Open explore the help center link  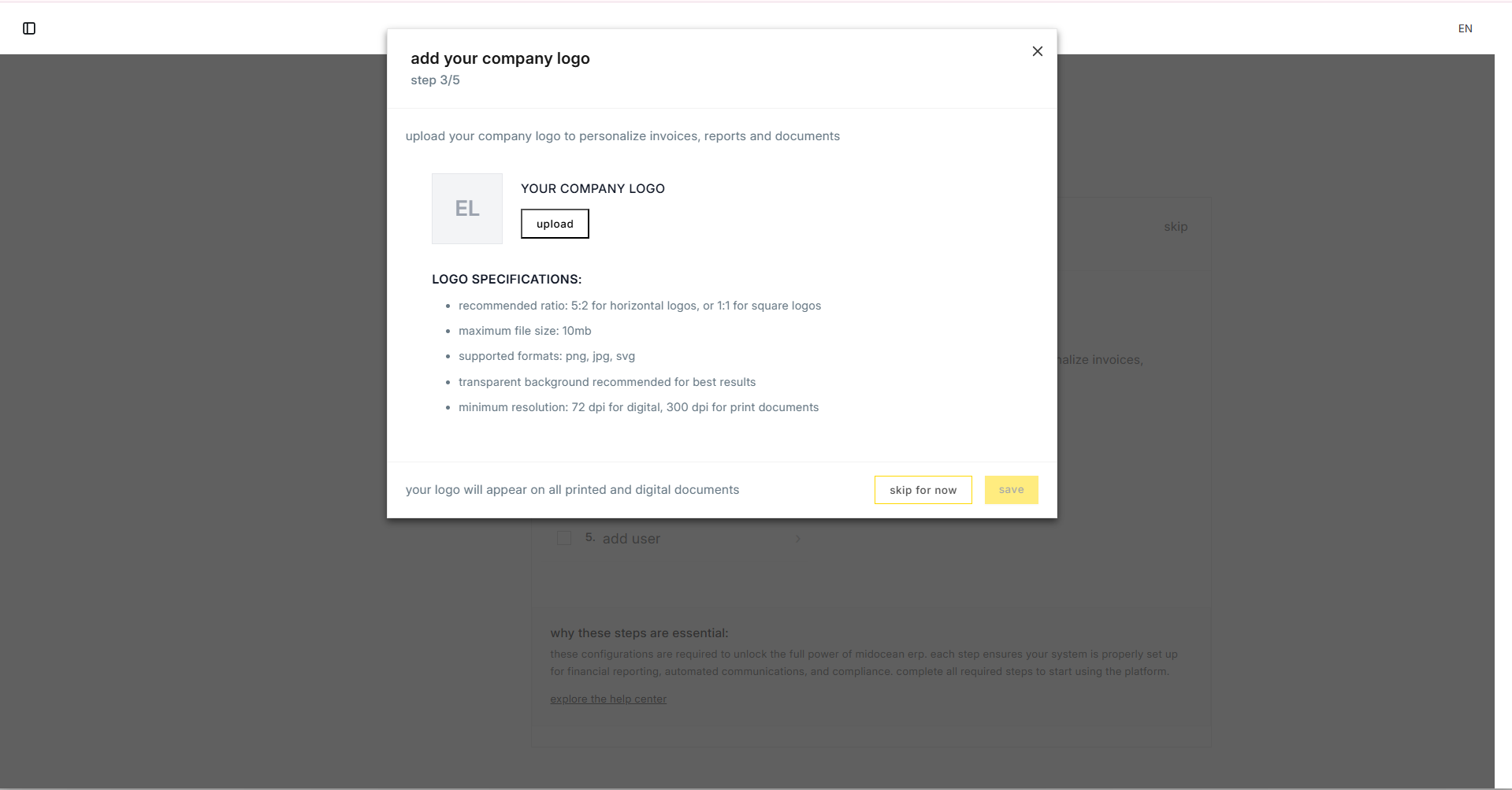pyautogui.click(x=607, y=699)
